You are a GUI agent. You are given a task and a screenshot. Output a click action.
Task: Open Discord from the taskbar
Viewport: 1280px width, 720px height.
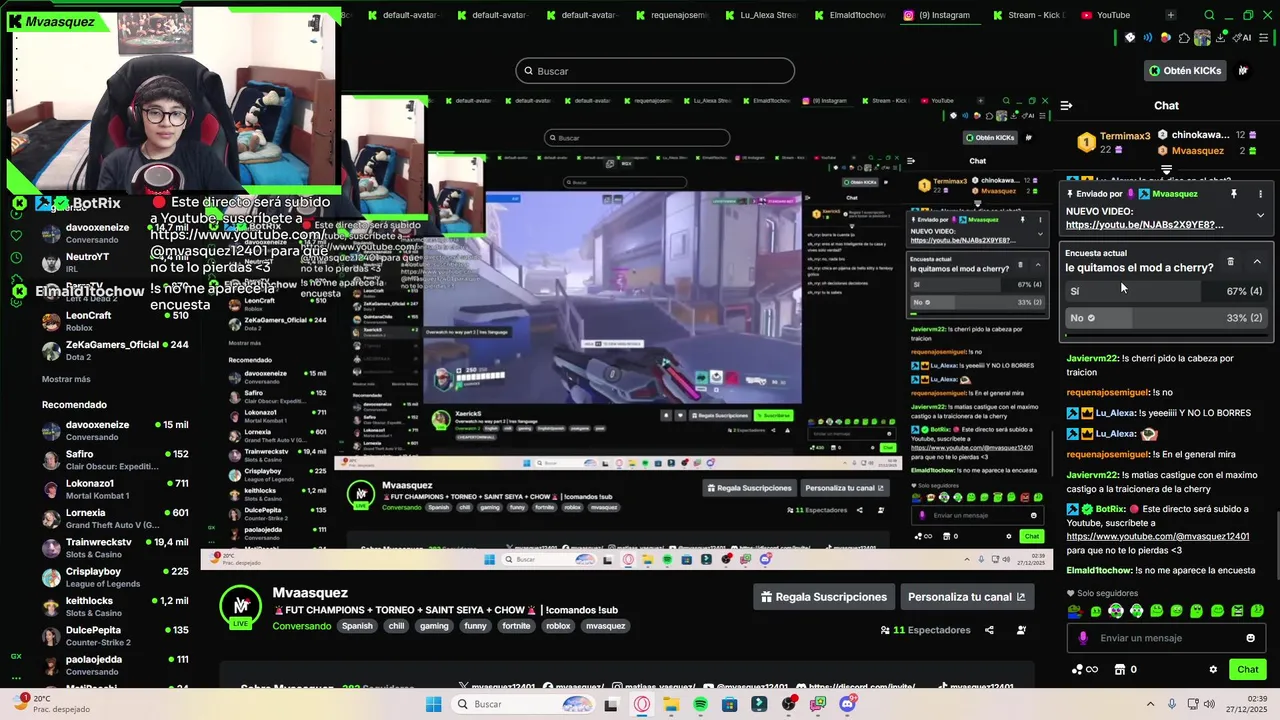point(848,704)
